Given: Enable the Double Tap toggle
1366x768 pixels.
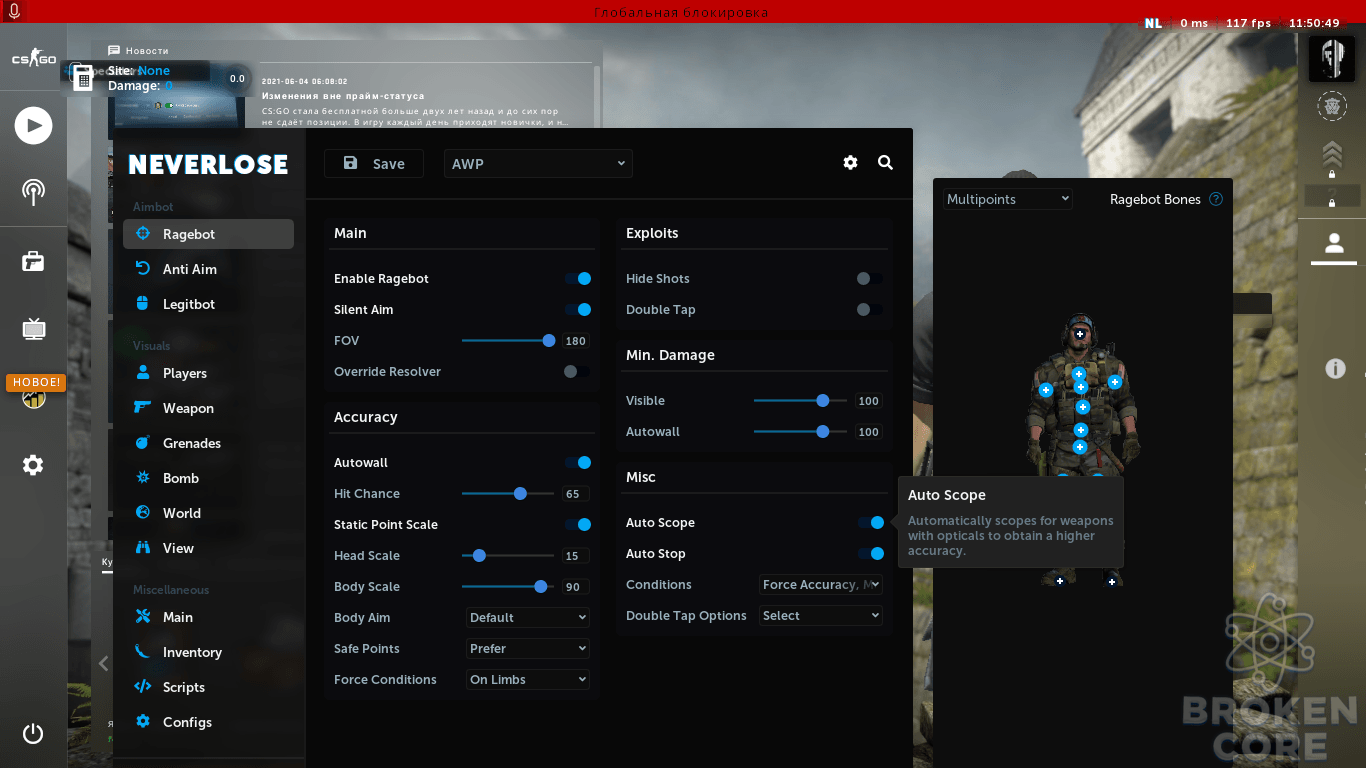Looking at the screenshot, I should [x=870, y=310].
